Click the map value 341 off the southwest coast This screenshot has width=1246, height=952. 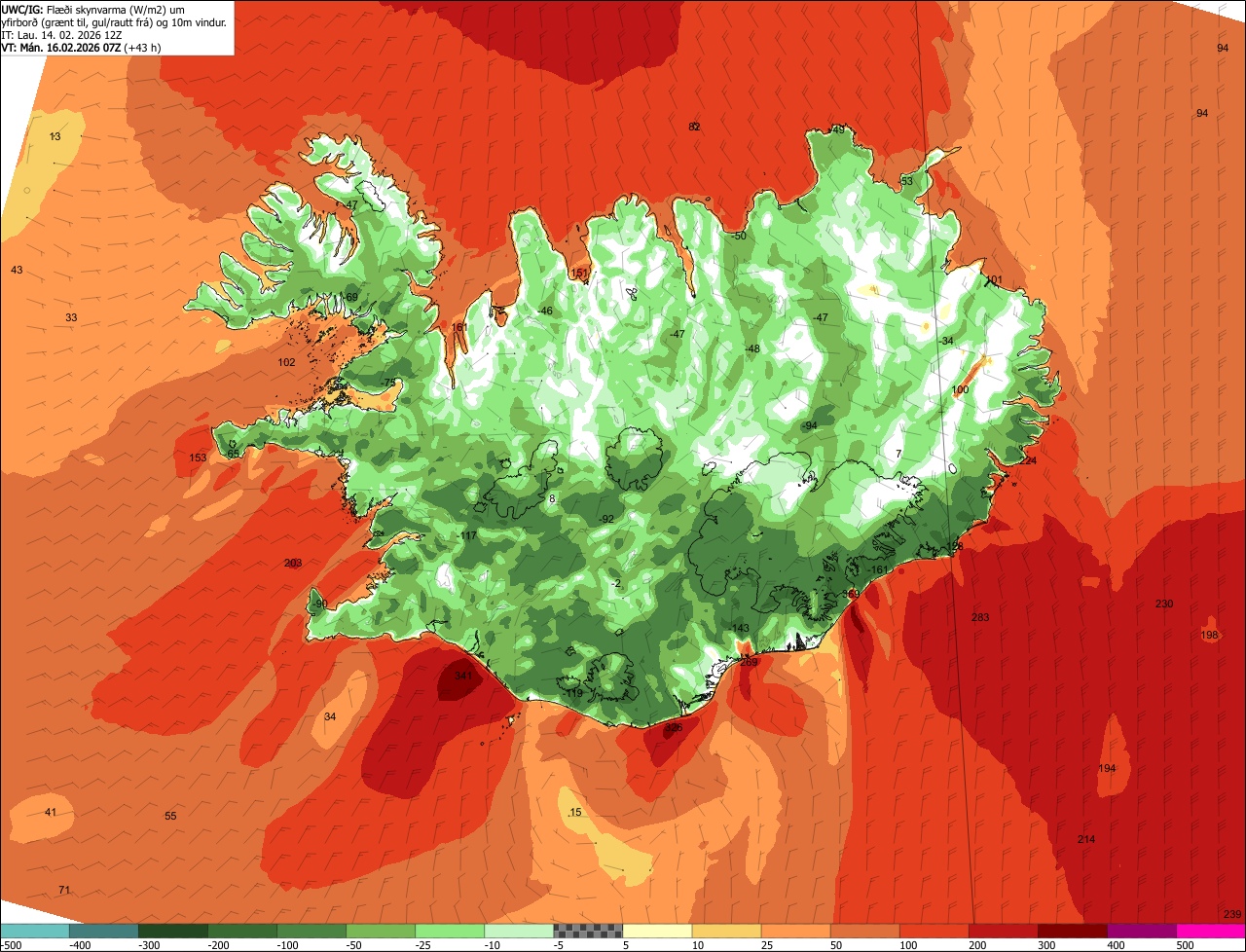point(463,676)
